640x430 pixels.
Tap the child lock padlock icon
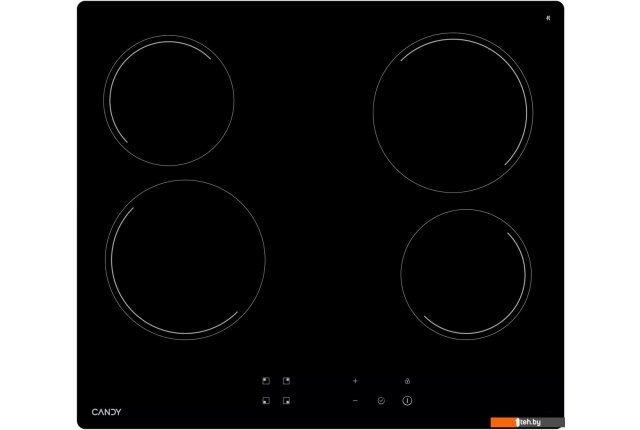pos(408,381)
